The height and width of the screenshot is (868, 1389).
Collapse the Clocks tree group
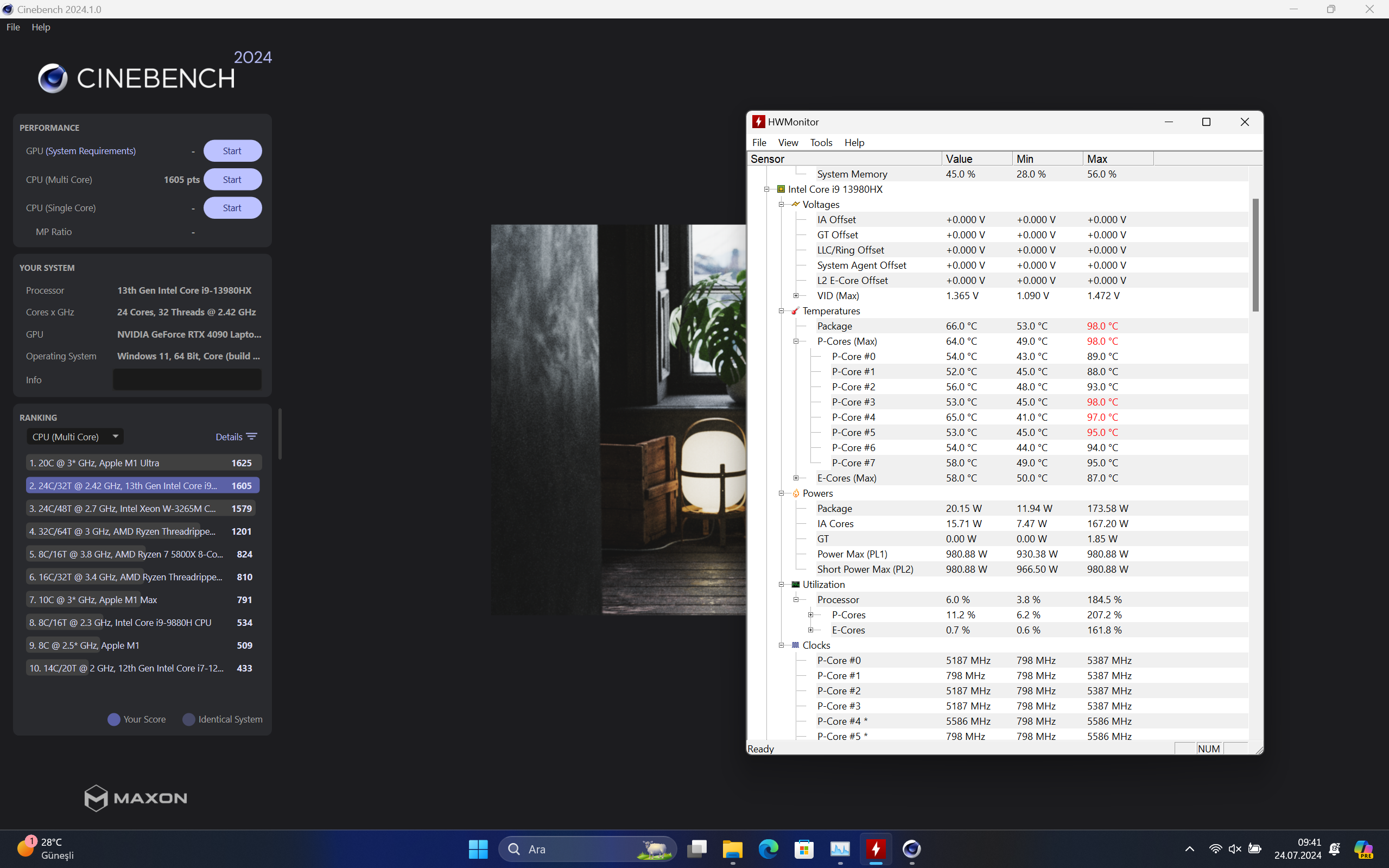[x=781, y=645]
